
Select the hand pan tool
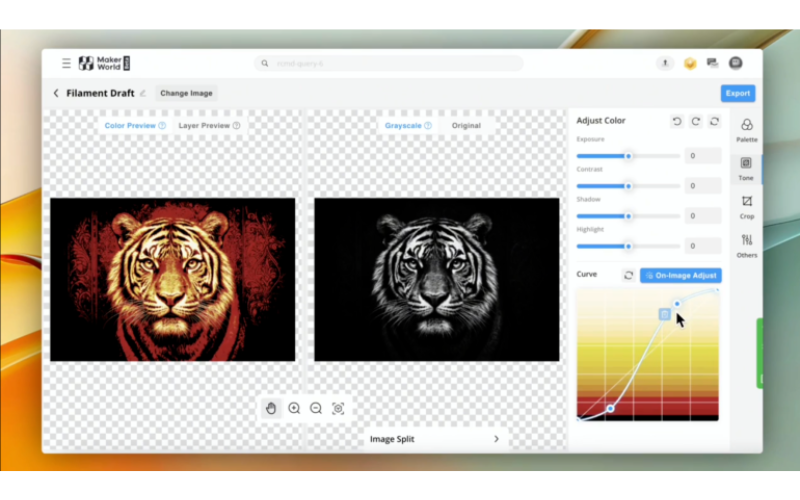[271, 408]
